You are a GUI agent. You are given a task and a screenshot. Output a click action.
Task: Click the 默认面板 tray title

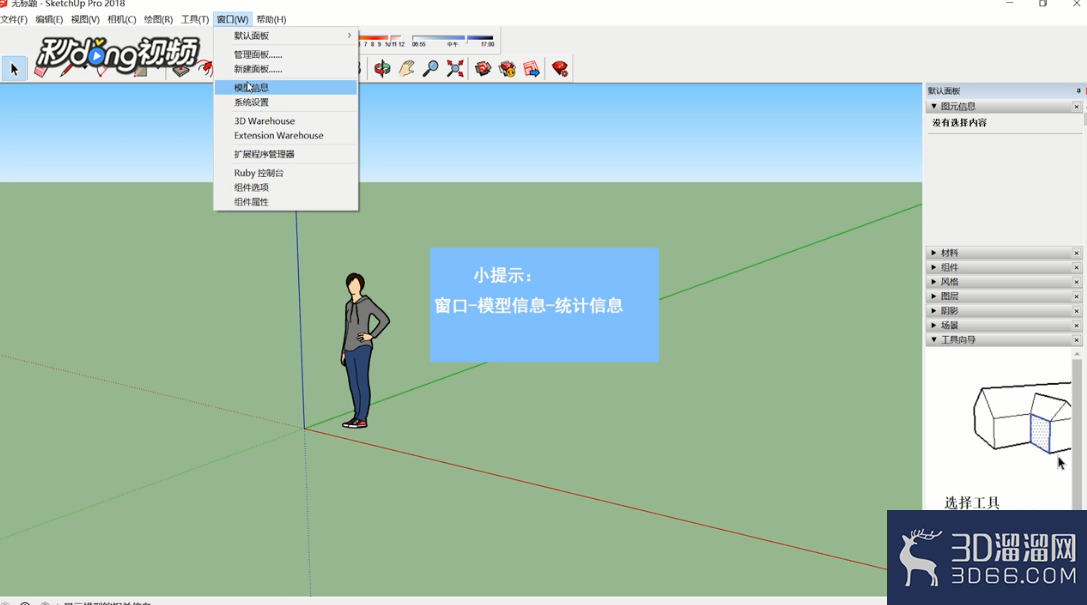[944, 91]
